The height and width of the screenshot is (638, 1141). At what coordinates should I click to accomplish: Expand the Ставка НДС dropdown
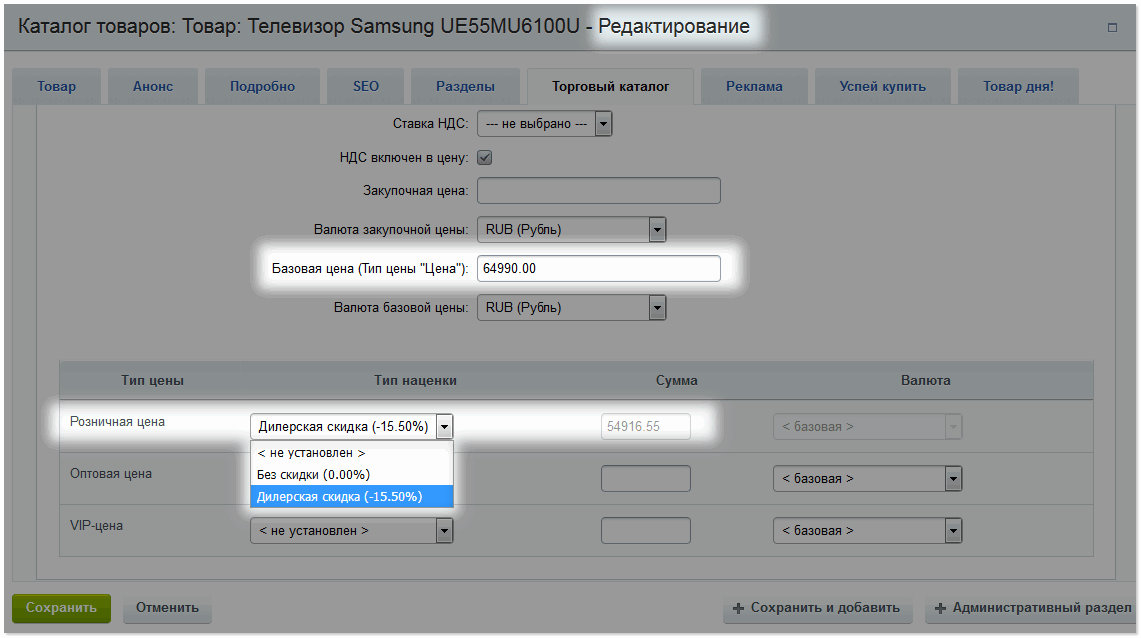point(544,124)
